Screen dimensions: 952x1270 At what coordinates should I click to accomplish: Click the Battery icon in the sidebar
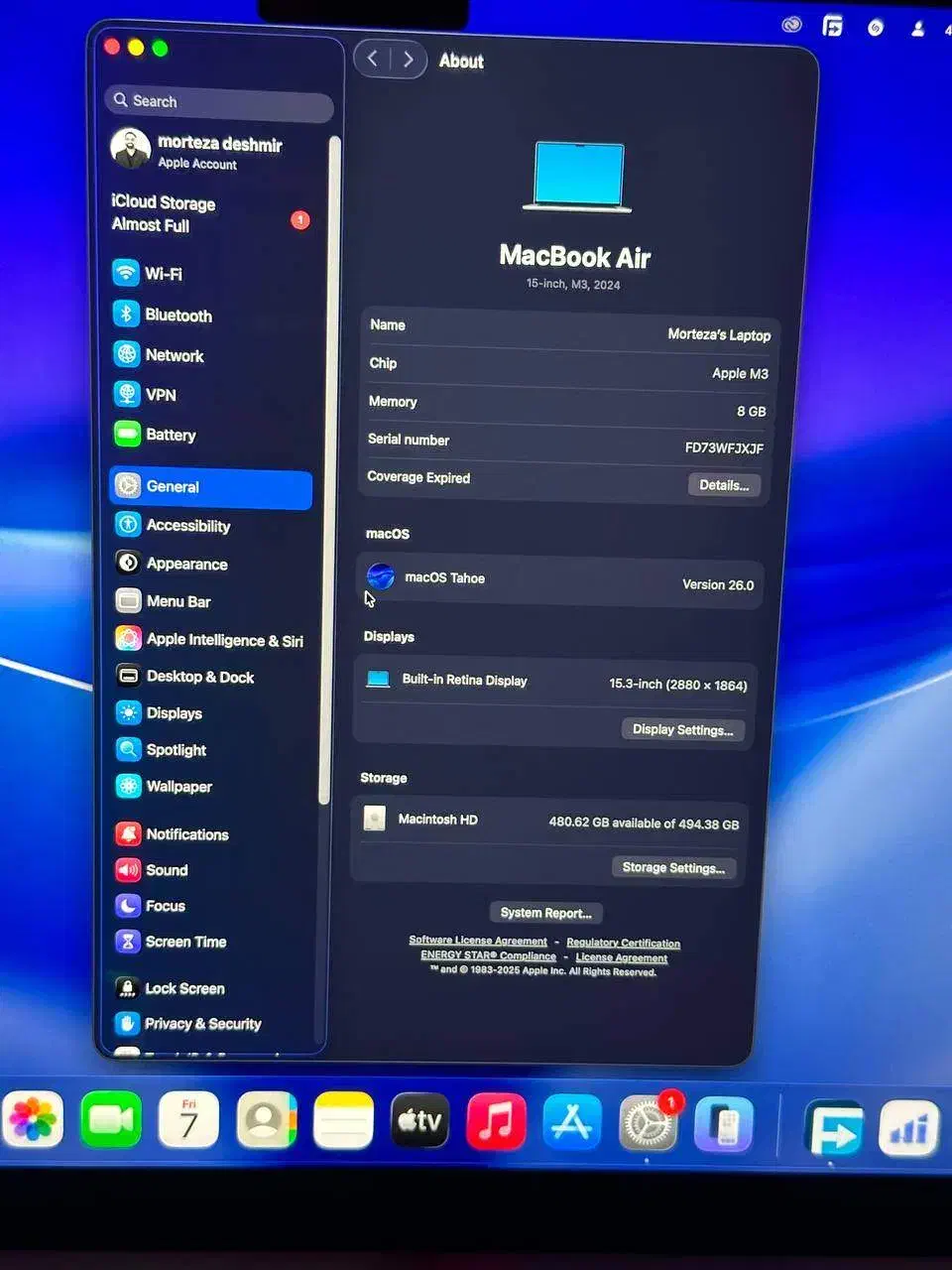(x=127, y=435)
